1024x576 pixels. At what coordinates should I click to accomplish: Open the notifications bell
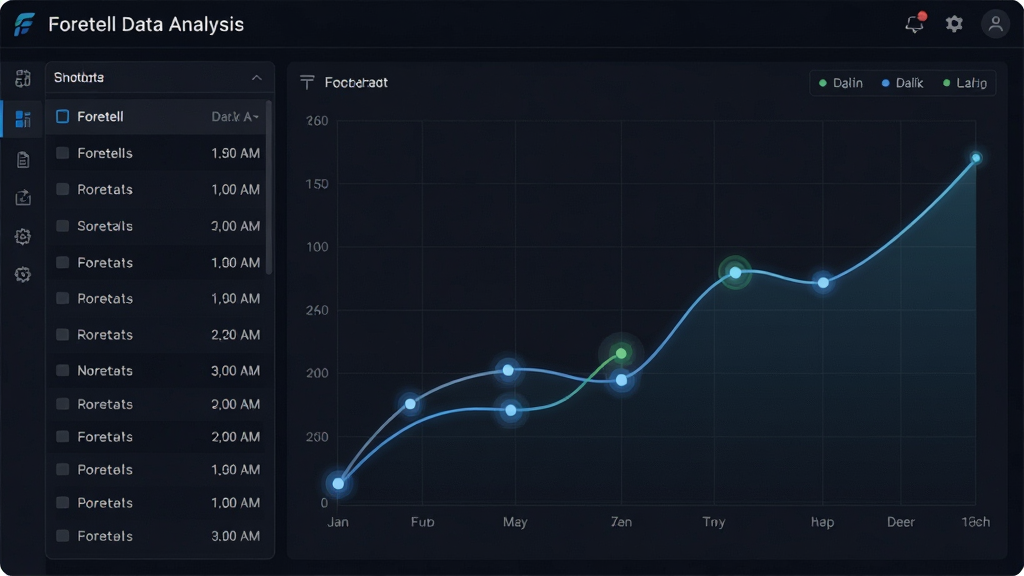pos(915,24)
